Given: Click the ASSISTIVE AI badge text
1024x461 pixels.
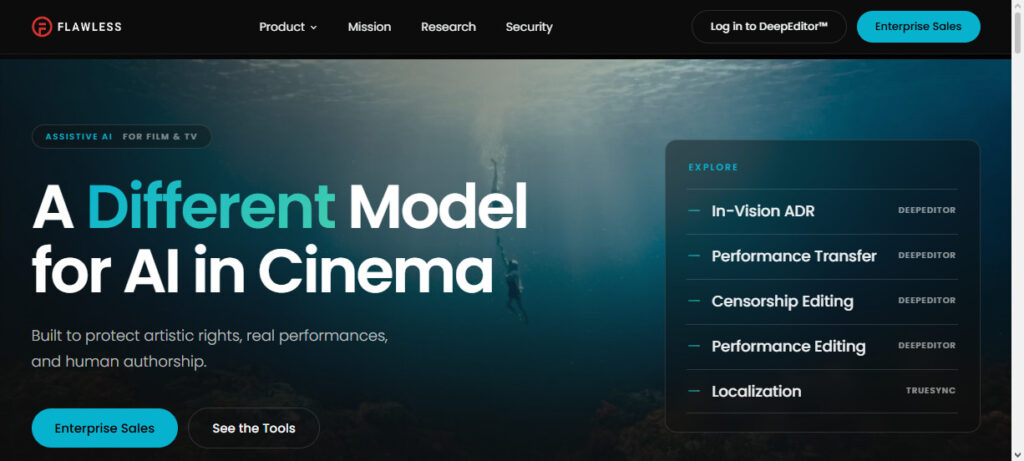Looking at the screenshot, I should pyautogui.click(x=79, y=137).
